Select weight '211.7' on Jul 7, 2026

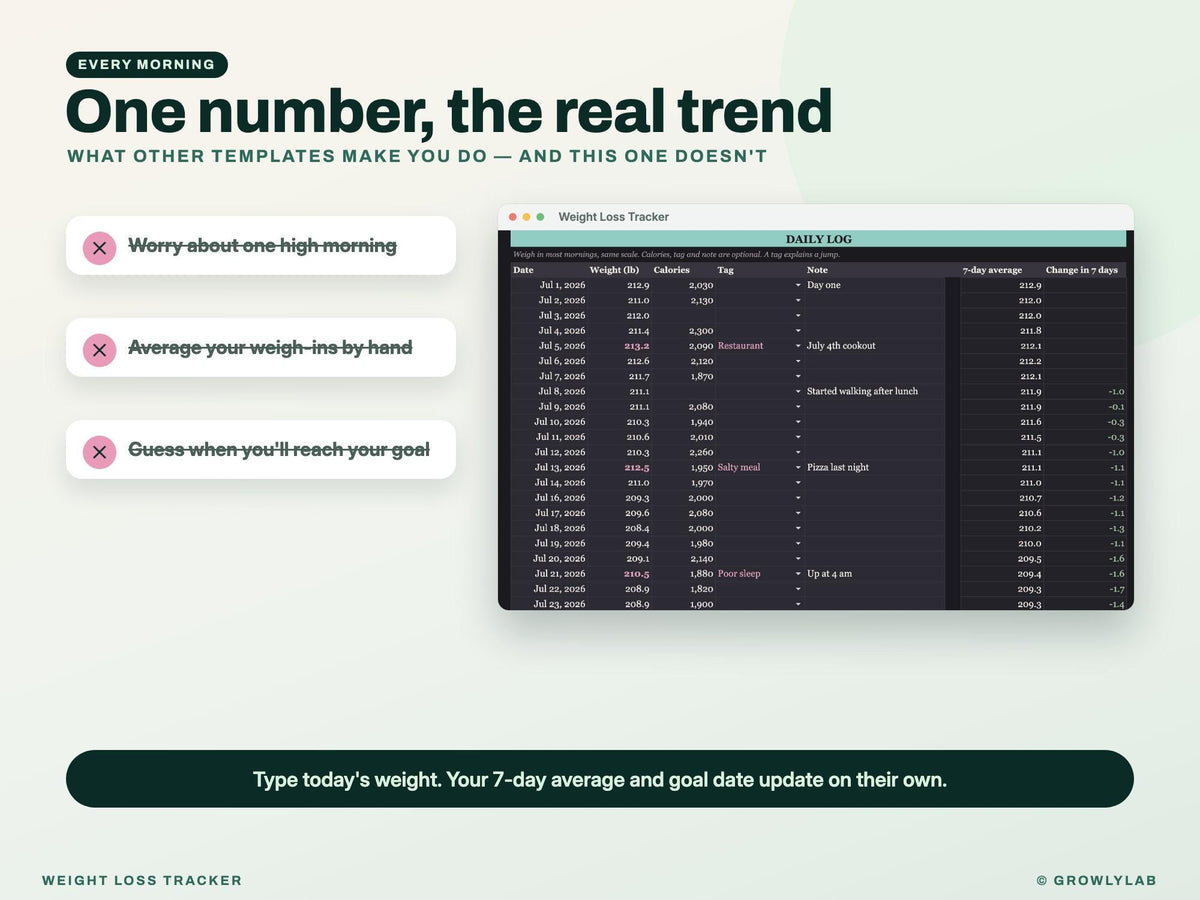tap(620, 376)
